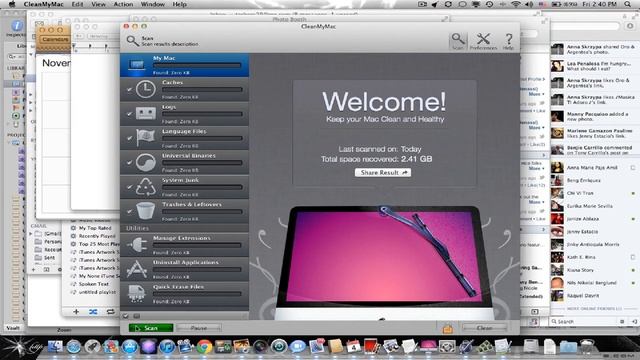Image resolution: width=640 pixels, height=360 pixels.
Task: Click the System Junk recycle icon
Action: (146, 187)
